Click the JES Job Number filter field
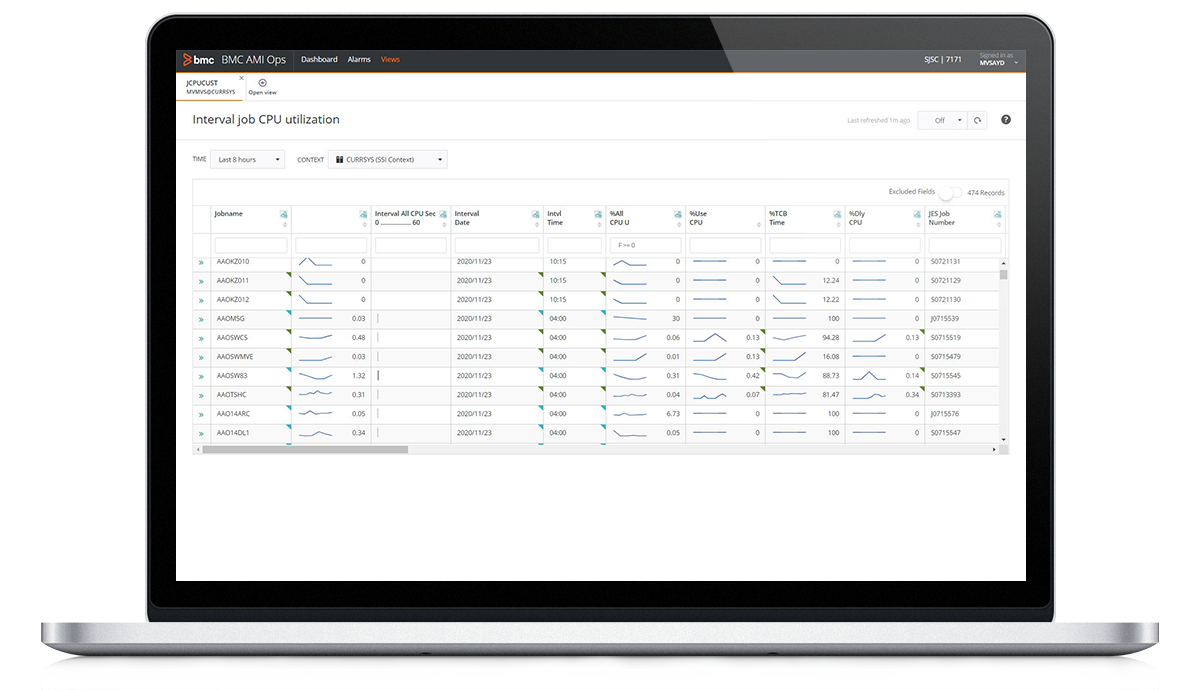Screen dimensions: 1200x690 click(x=964, y=245)
